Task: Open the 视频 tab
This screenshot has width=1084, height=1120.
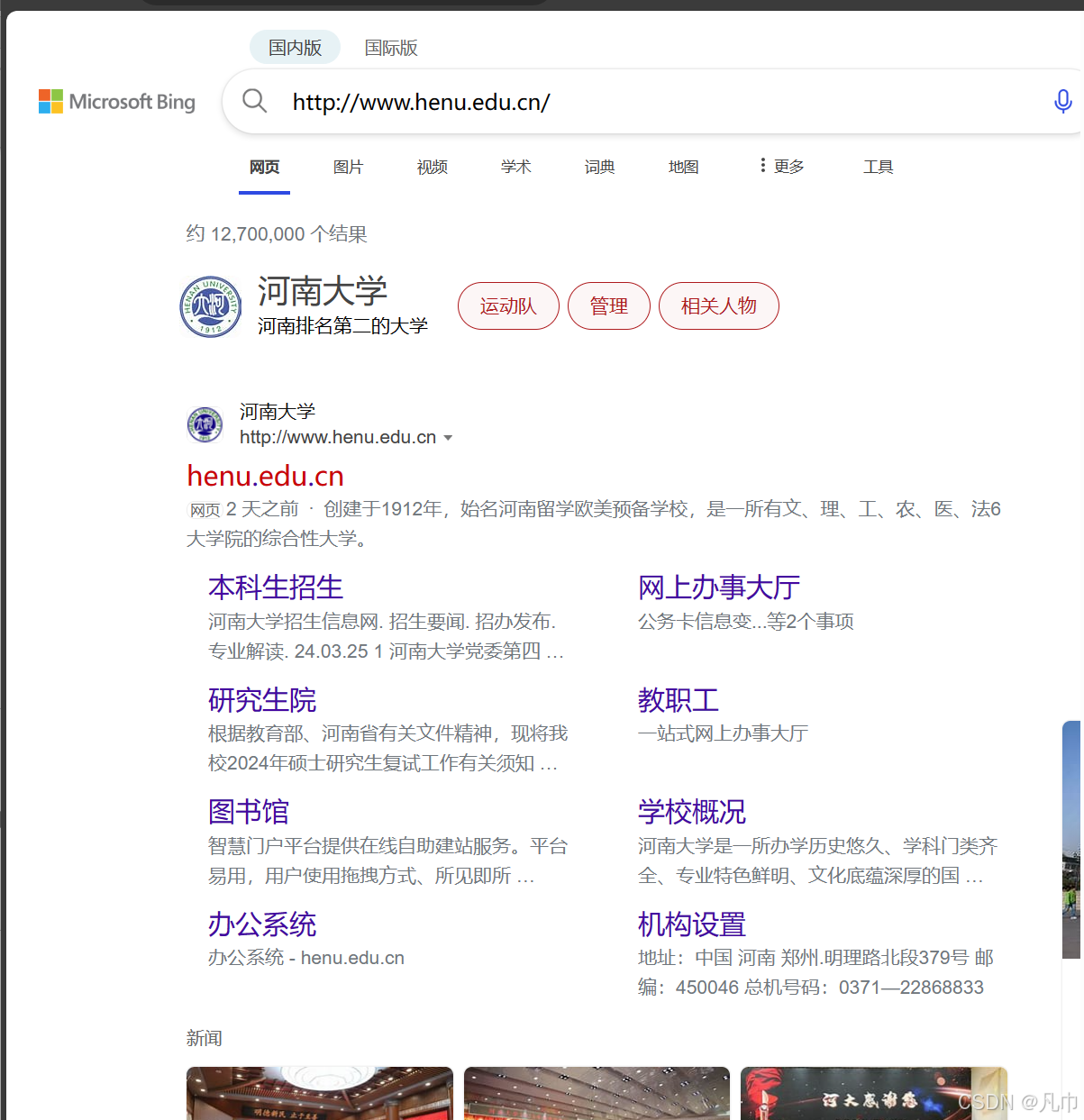Action: [433, 167]
